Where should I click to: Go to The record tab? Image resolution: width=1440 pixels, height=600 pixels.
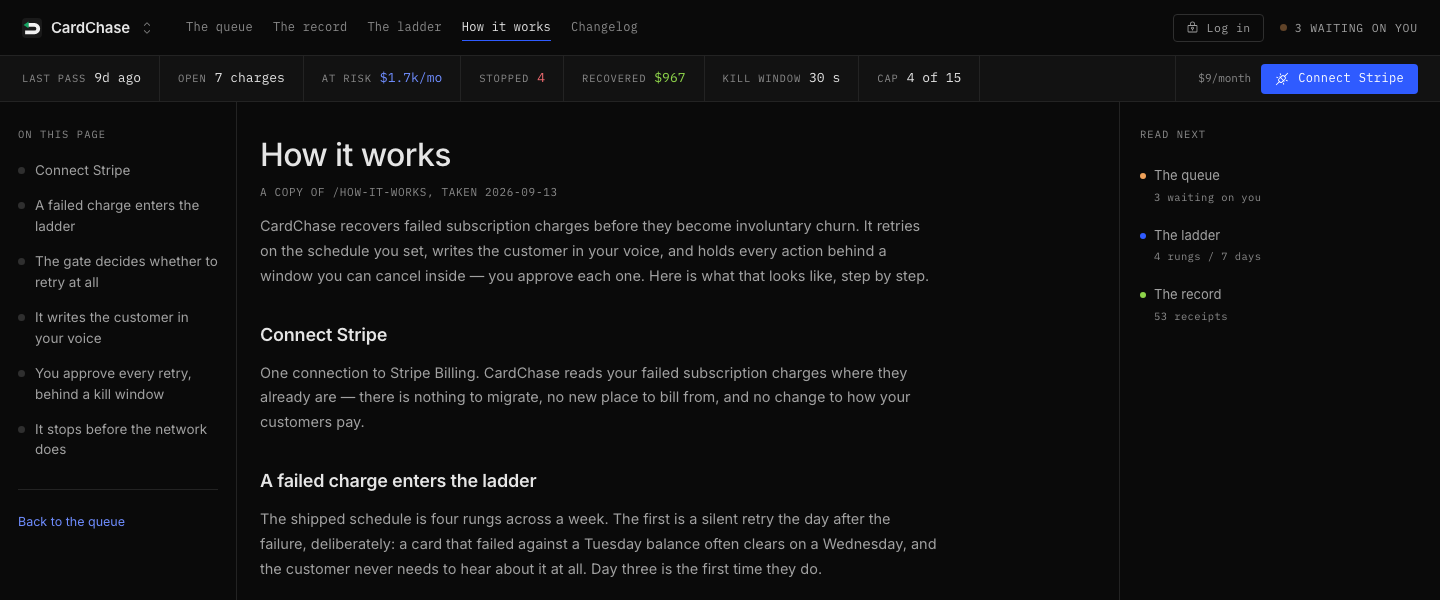[310, 28]
